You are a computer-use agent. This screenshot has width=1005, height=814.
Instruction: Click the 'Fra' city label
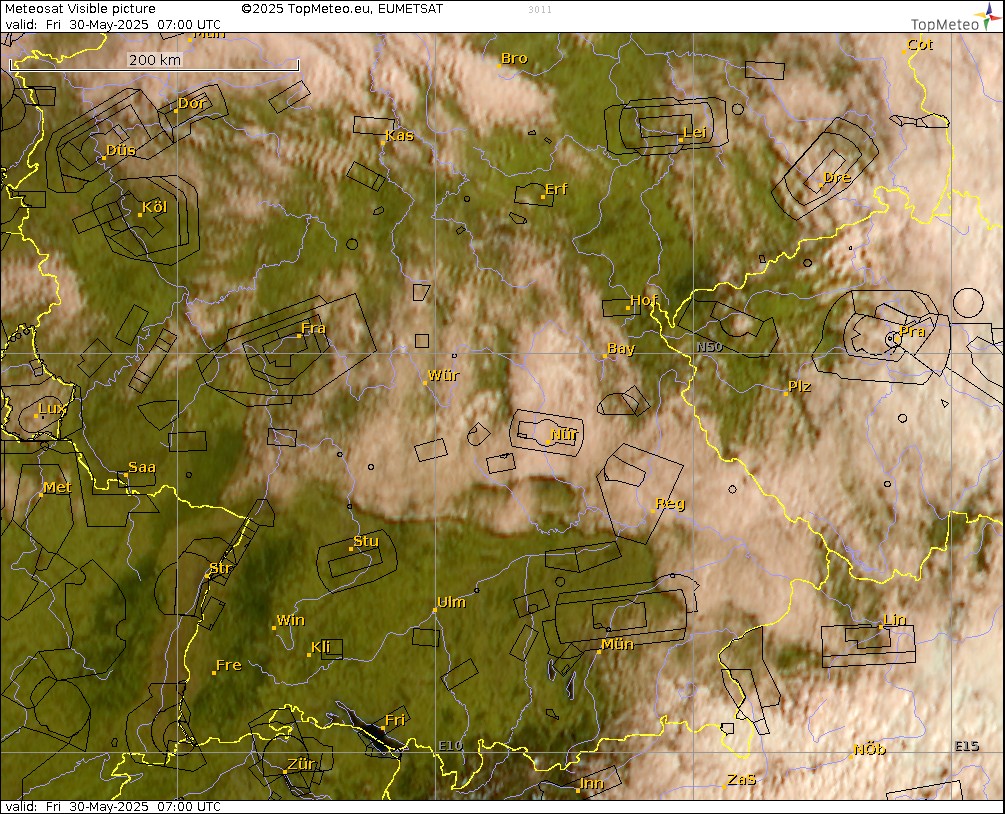tap(313, 329)
